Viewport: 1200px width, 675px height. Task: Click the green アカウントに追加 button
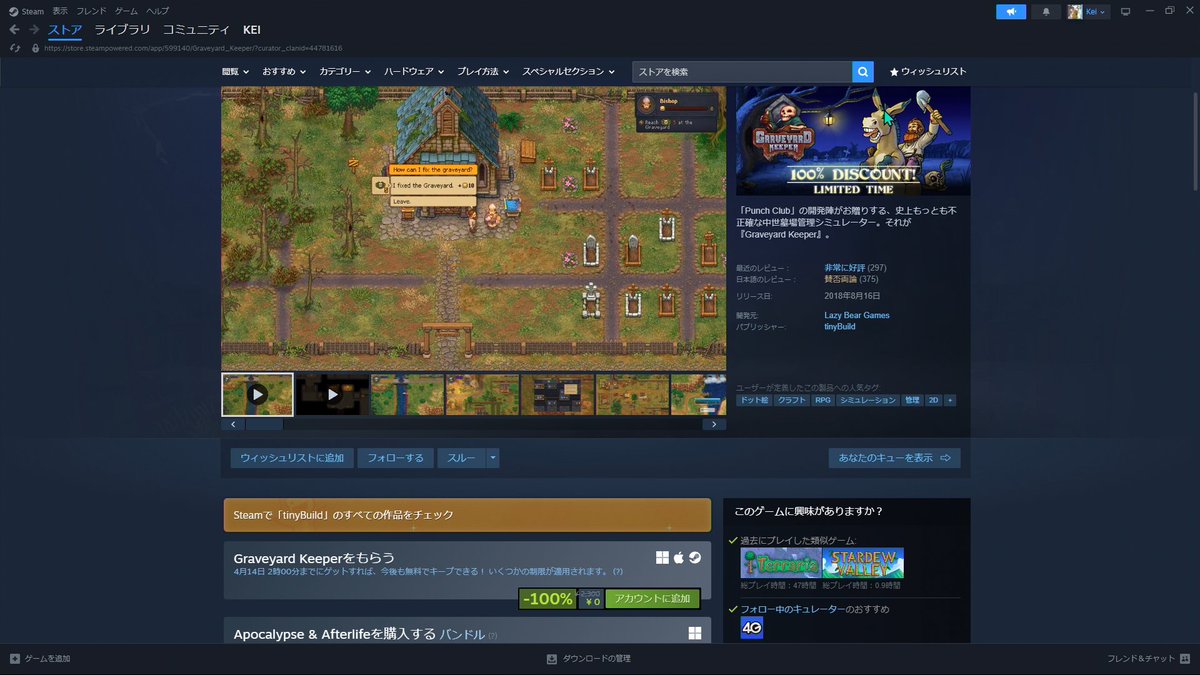652,599
